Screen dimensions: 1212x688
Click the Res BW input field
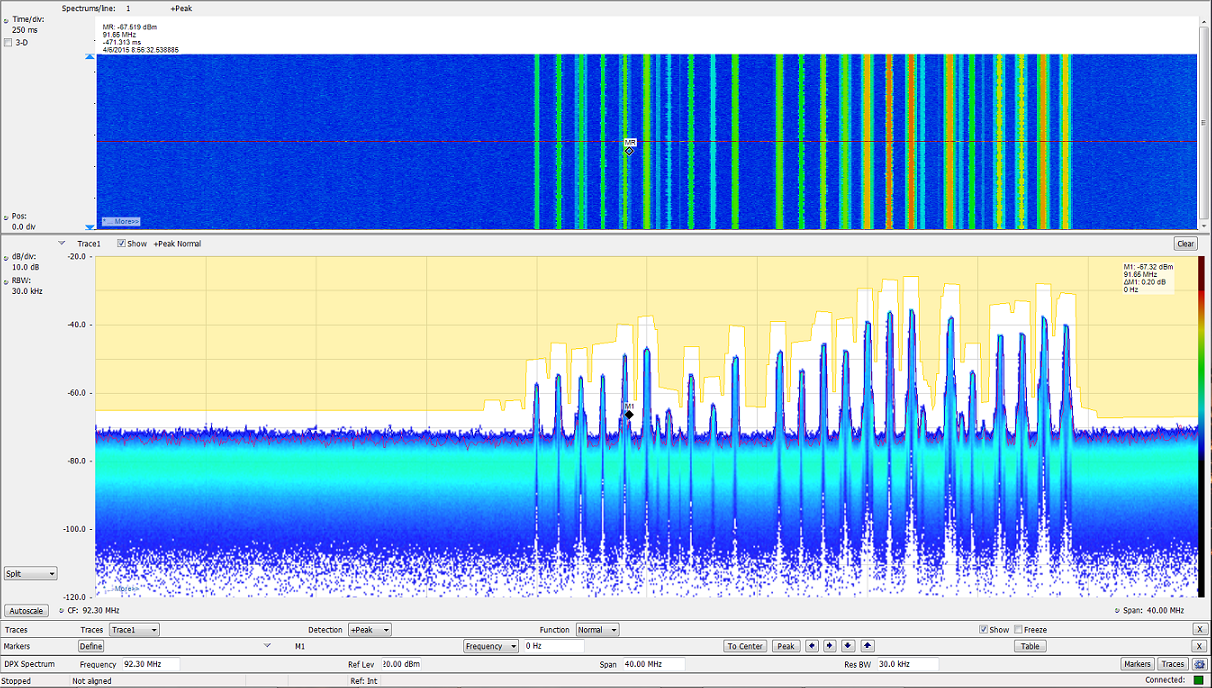point(907,664)
